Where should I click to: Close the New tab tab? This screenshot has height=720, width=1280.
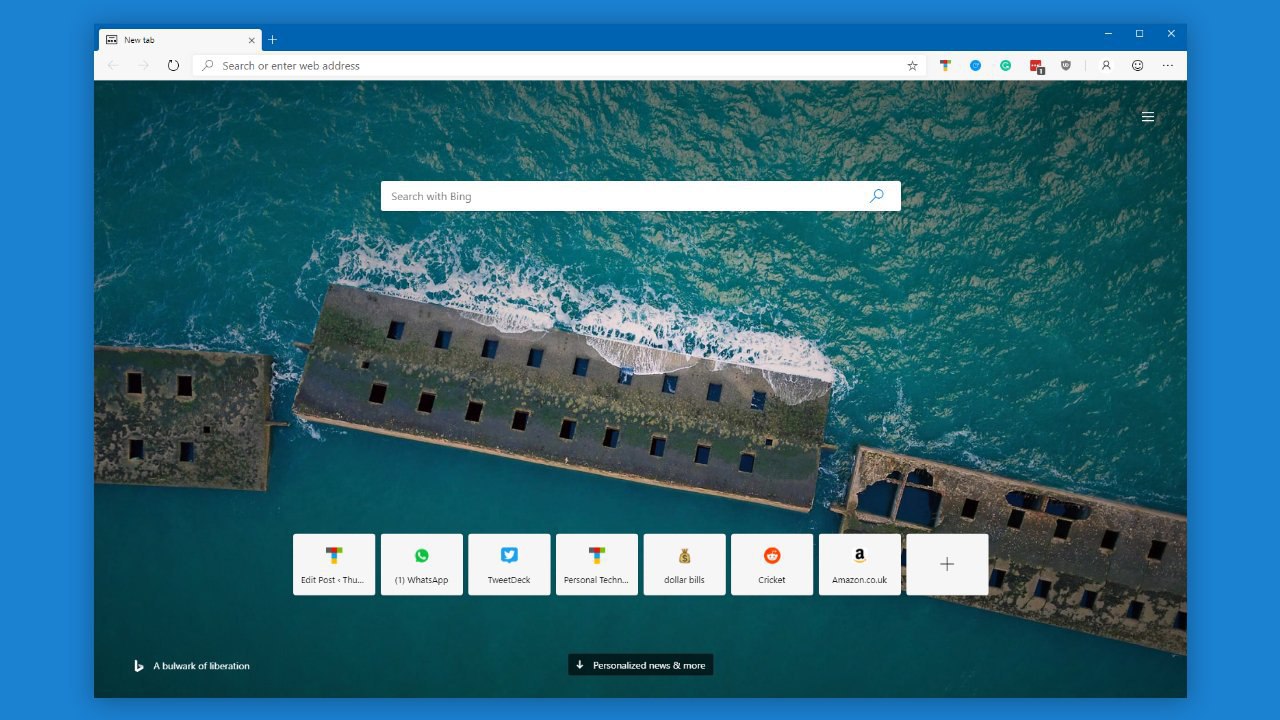[252, 40]
